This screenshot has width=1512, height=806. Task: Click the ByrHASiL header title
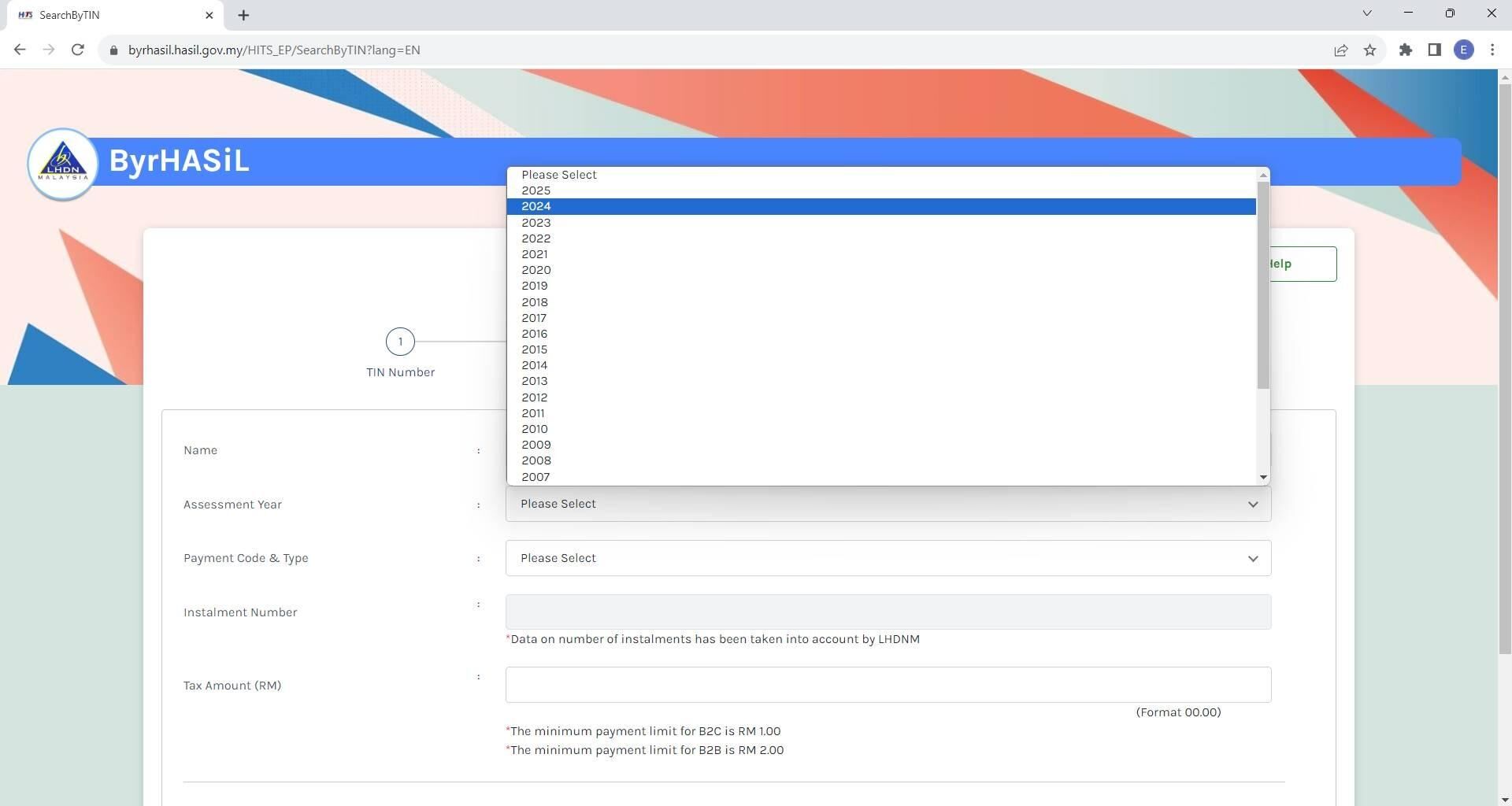tap(179, 161)
